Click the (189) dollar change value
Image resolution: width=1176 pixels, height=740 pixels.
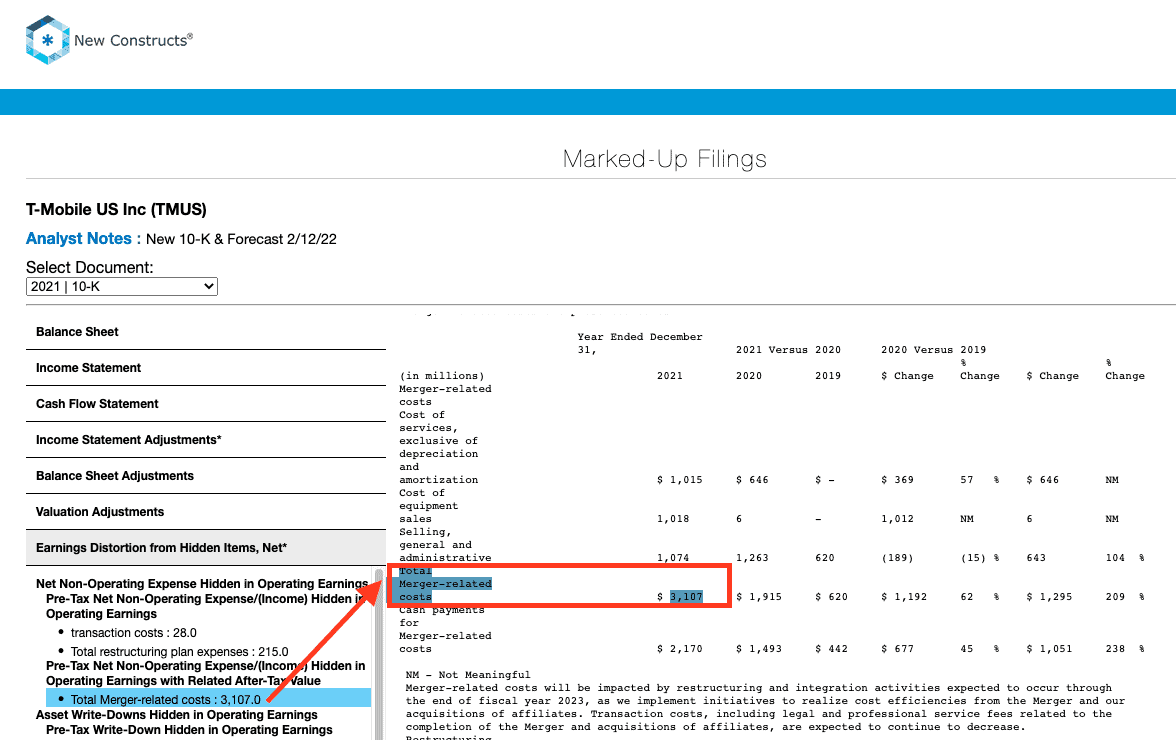pyautogui.click(x=897, y=558)
